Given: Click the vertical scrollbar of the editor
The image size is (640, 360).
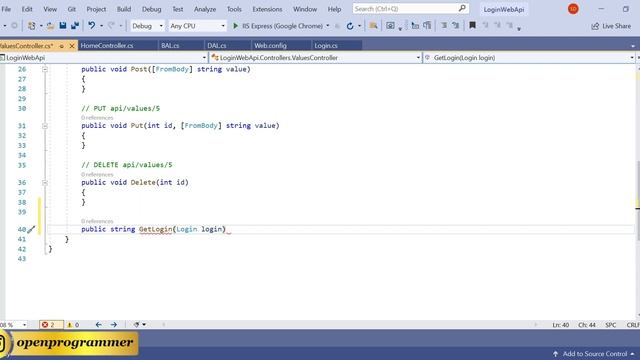Looking at the screenshot, I should tap(637, 191).
